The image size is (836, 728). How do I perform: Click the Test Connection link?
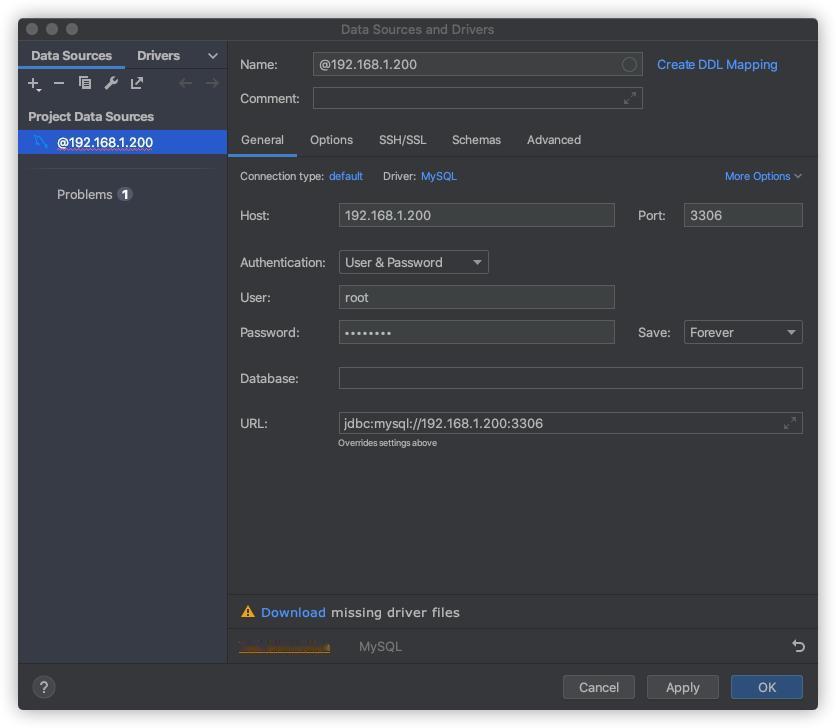point(285,647)
